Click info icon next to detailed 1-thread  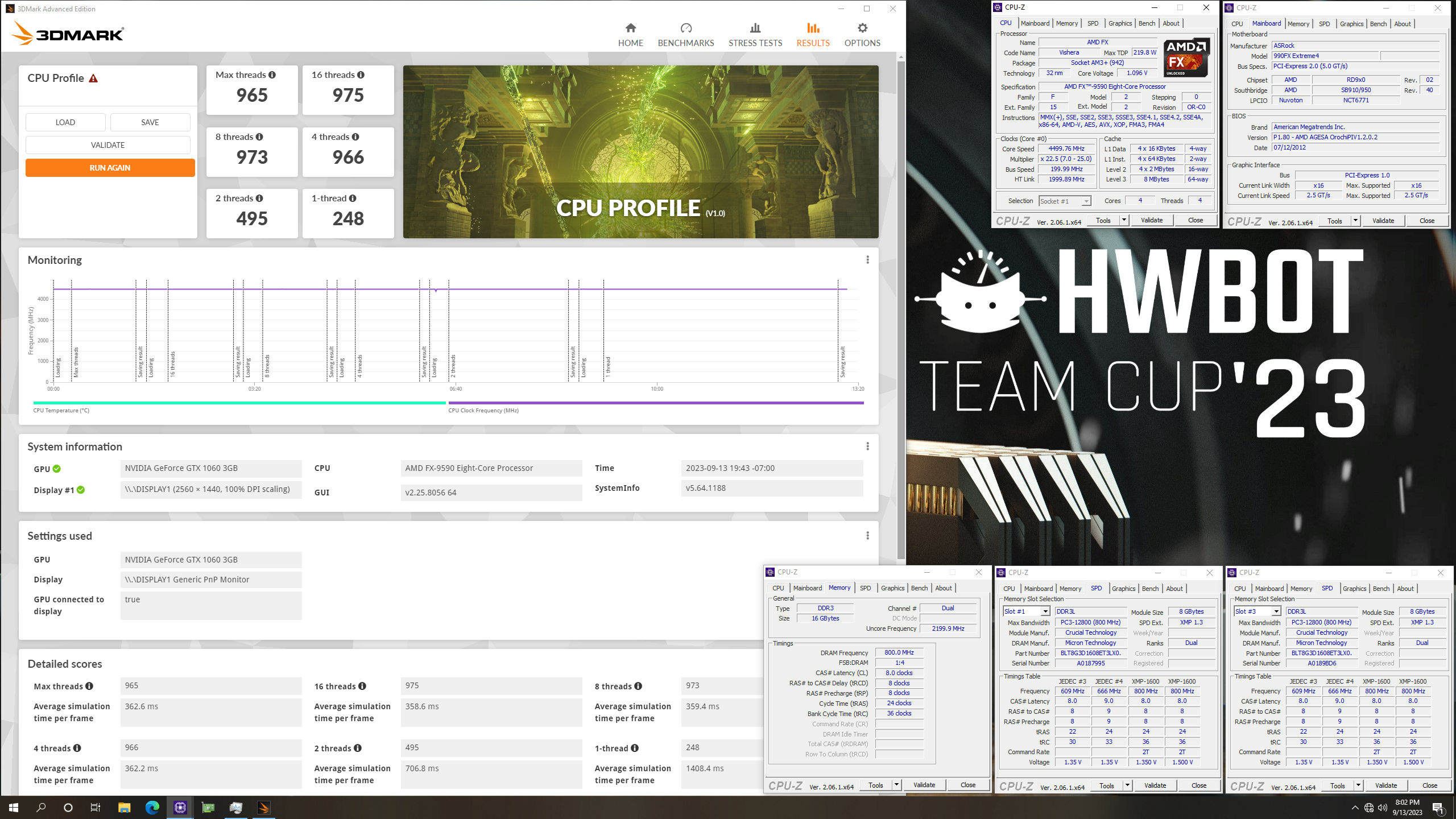(x=635, y=748)
